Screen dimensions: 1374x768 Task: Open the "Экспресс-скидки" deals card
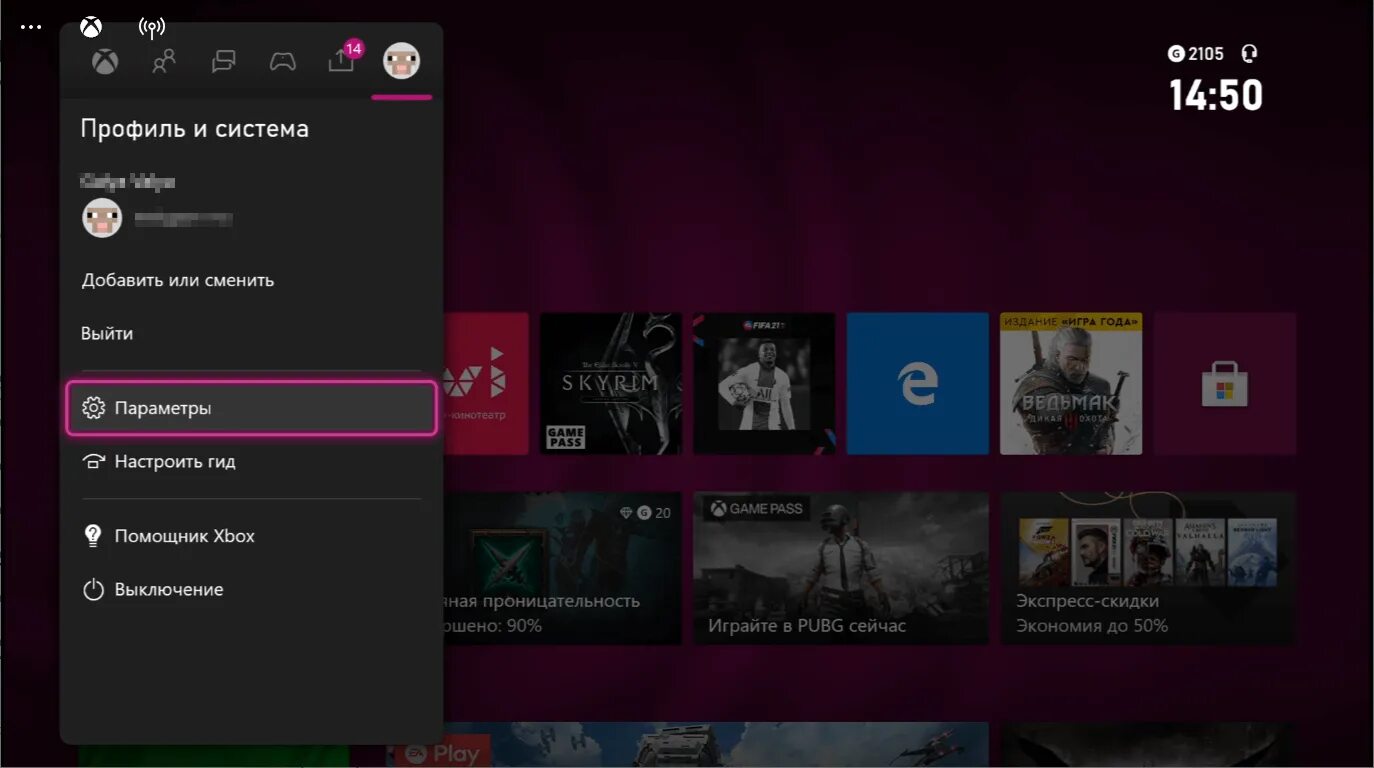tap(1148, 568)
